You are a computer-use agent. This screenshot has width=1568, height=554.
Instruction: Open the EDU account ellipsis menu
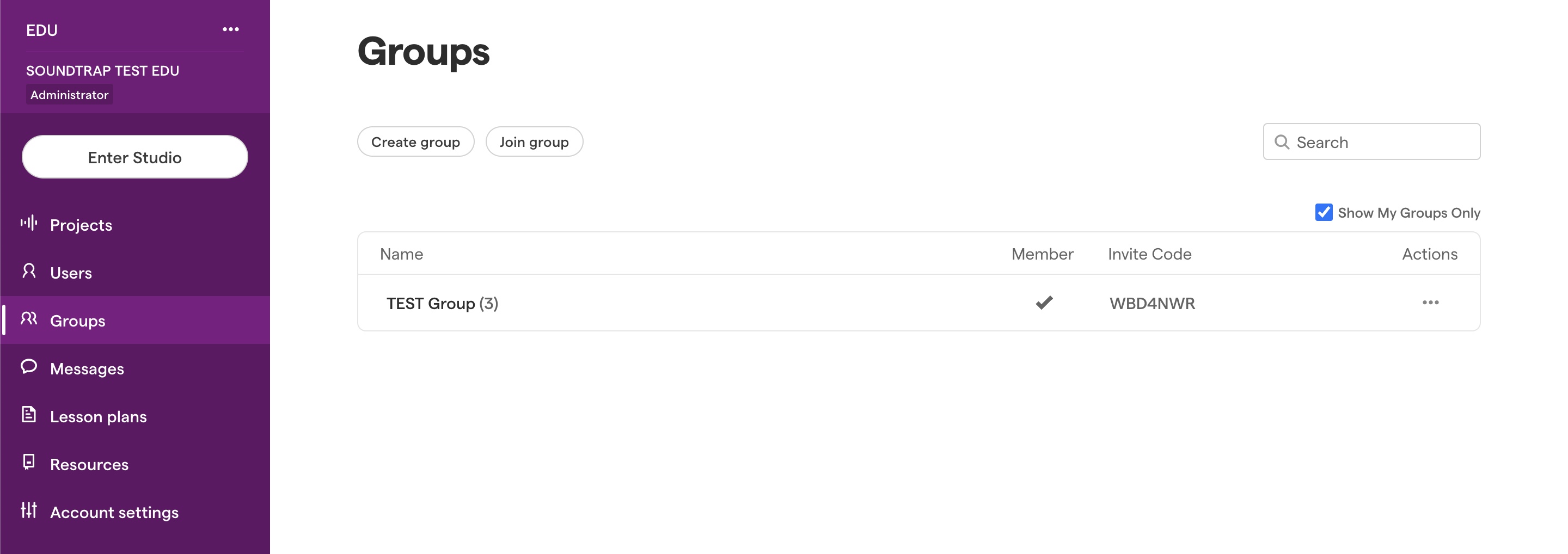(x=230, y=29)
